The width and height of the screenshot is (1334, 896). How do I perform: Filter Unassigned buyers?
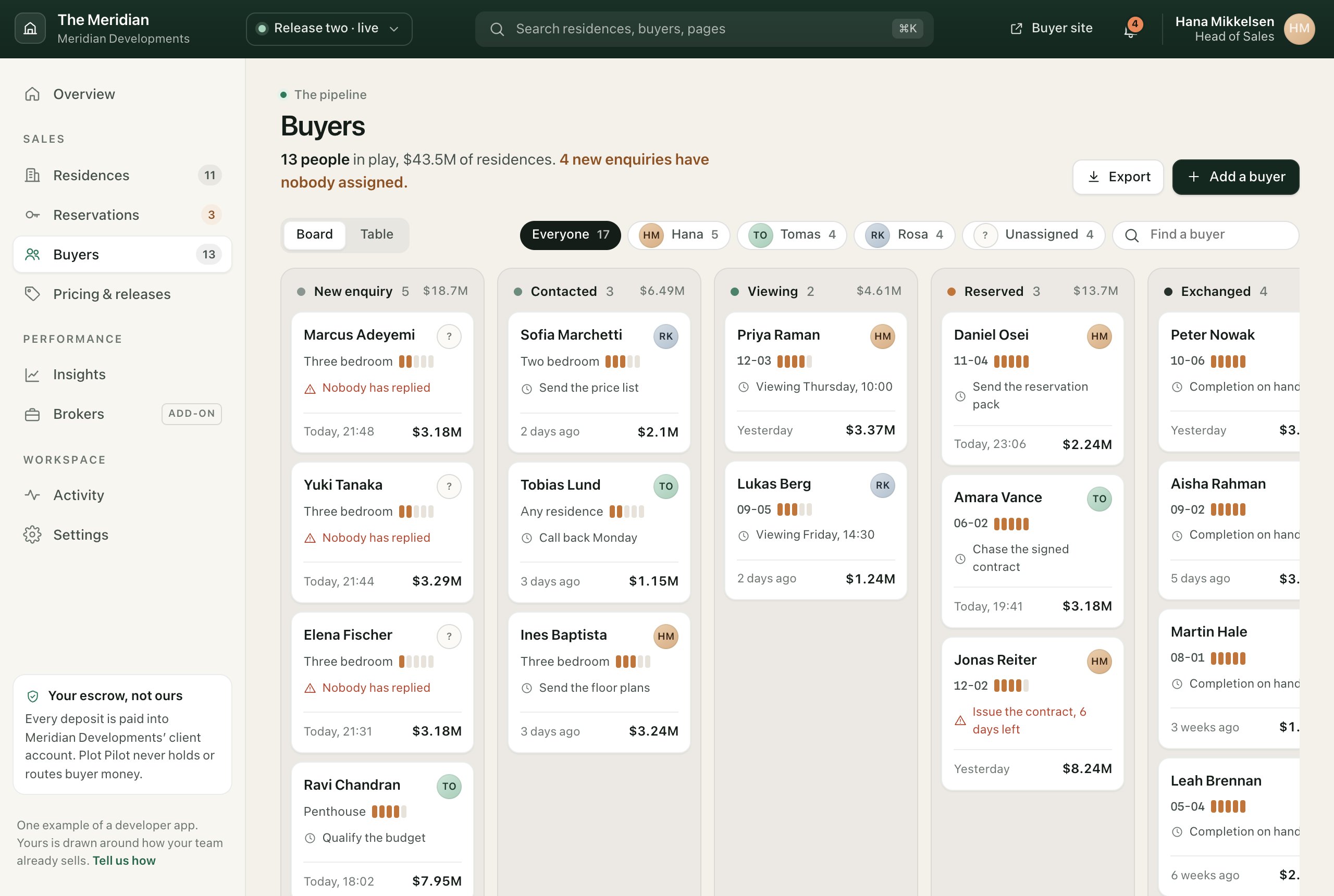(1033, 235)
